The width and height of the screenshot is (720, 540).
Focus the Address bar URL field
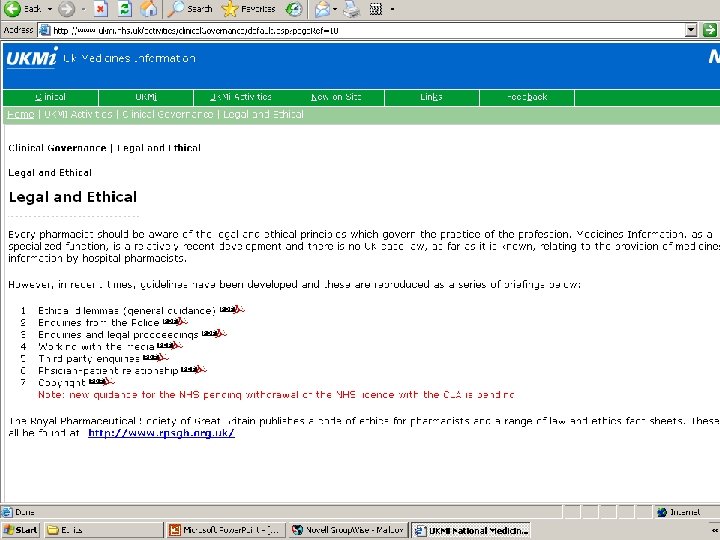[x=367, y=31]
